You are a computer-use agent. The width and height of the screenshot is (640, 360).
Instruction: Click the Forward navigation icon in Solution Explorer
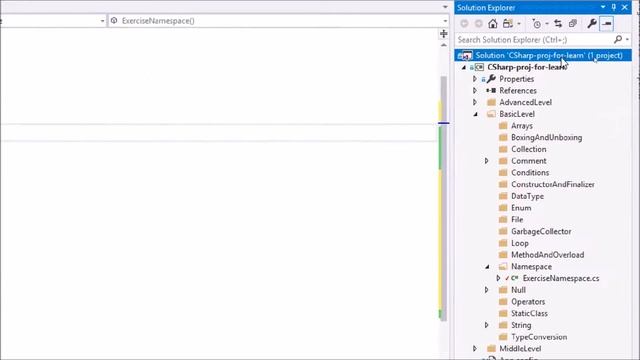pos(478,24)
